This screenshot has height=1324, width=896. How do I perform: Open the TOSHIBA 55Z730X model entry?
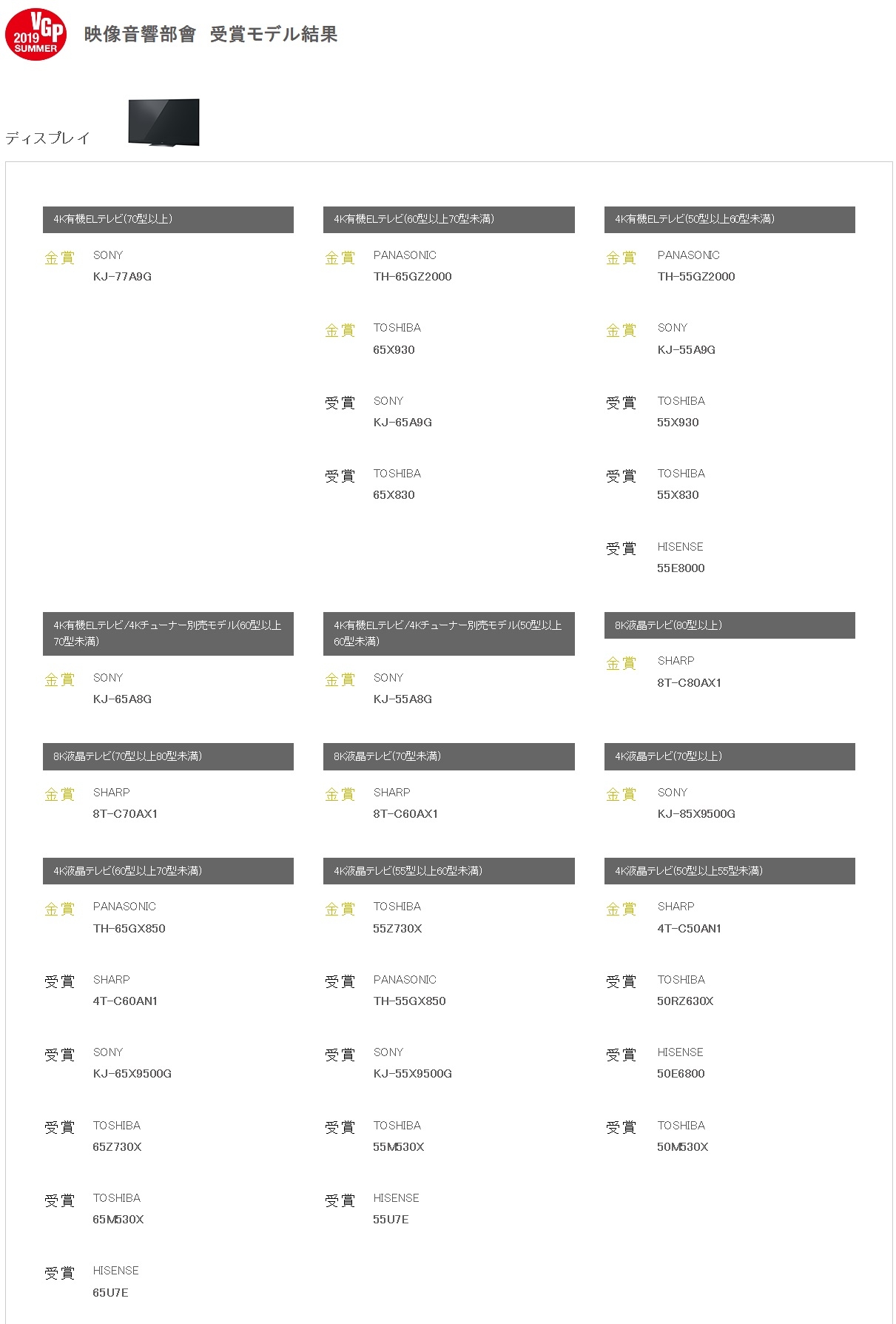(397, 929)
